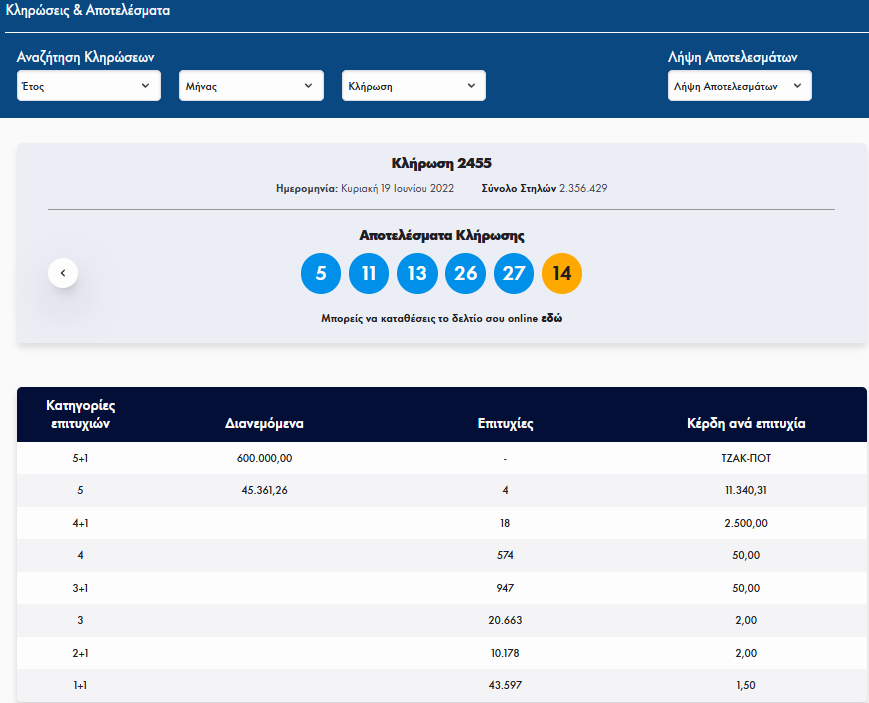
Task: Open the Έτος year dropdown
Action: [x=89, y=86]
